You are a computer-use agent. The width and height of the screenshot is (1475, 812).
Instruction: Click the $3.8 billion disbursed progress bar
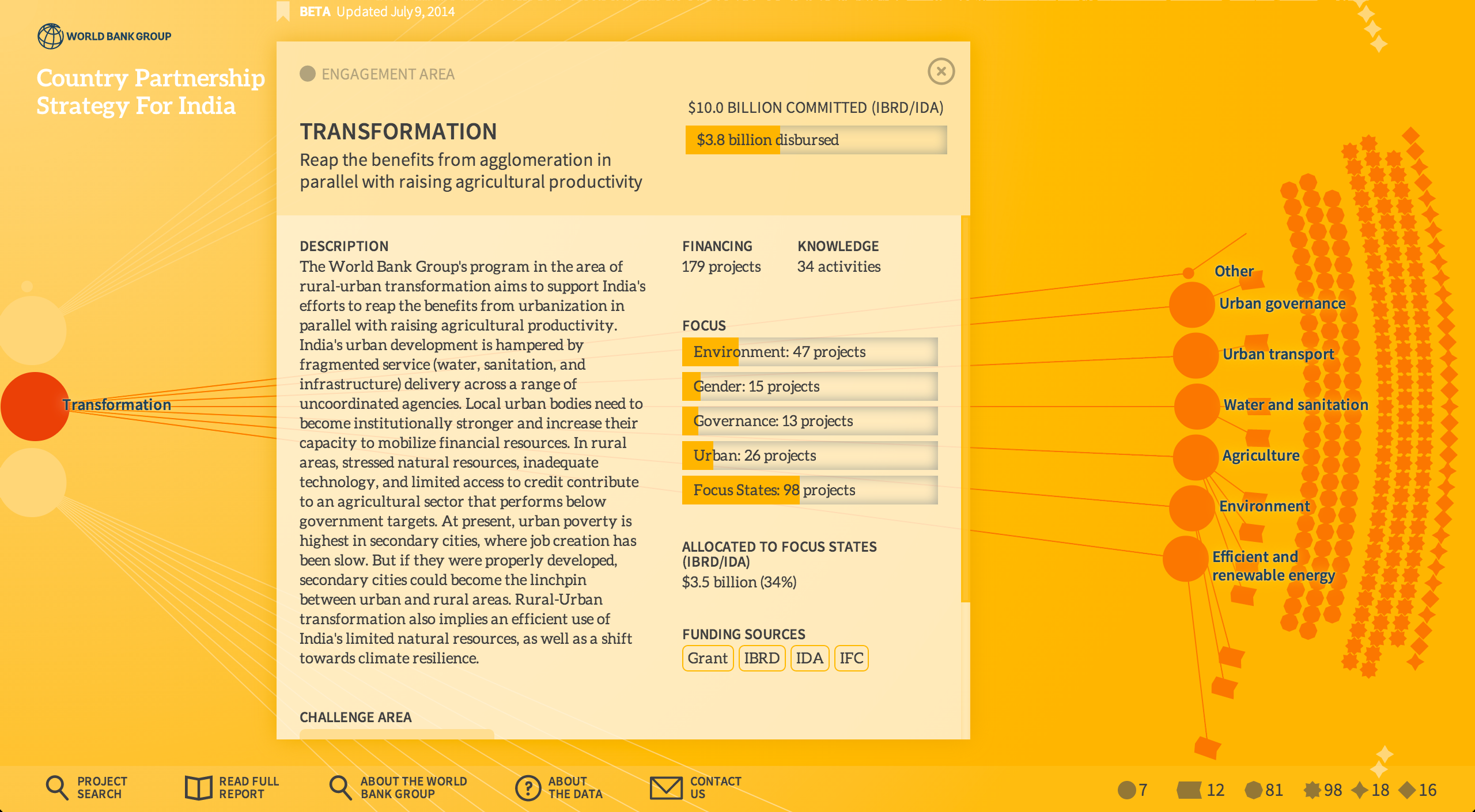[x=816, y=140]
